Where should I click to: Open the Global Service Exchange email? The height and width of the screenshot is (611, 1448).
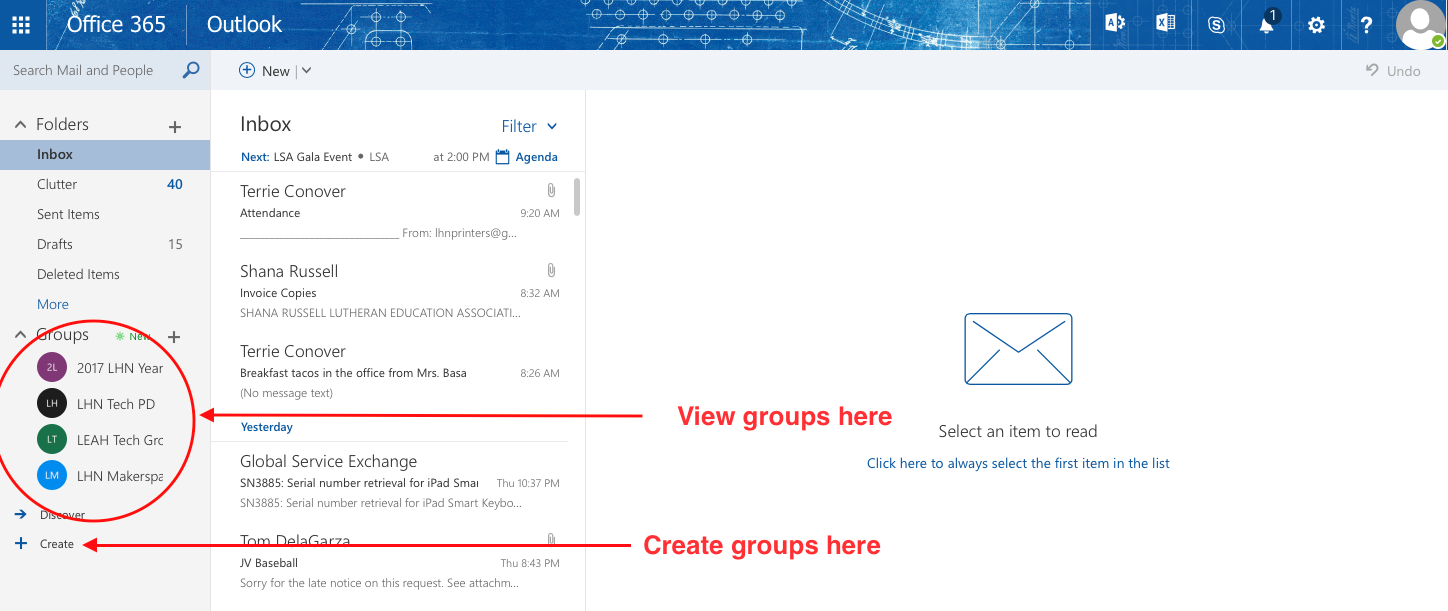[400, 481]
